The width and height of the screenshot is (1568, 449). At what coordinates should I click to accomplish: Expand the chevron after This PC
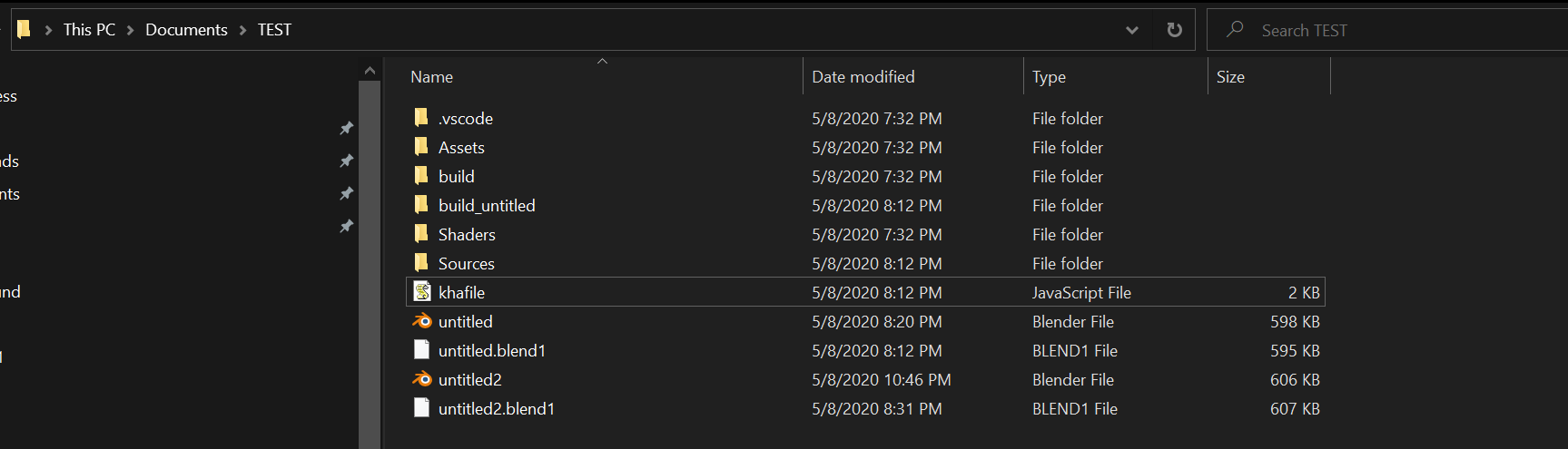click(x=130, y=30)
